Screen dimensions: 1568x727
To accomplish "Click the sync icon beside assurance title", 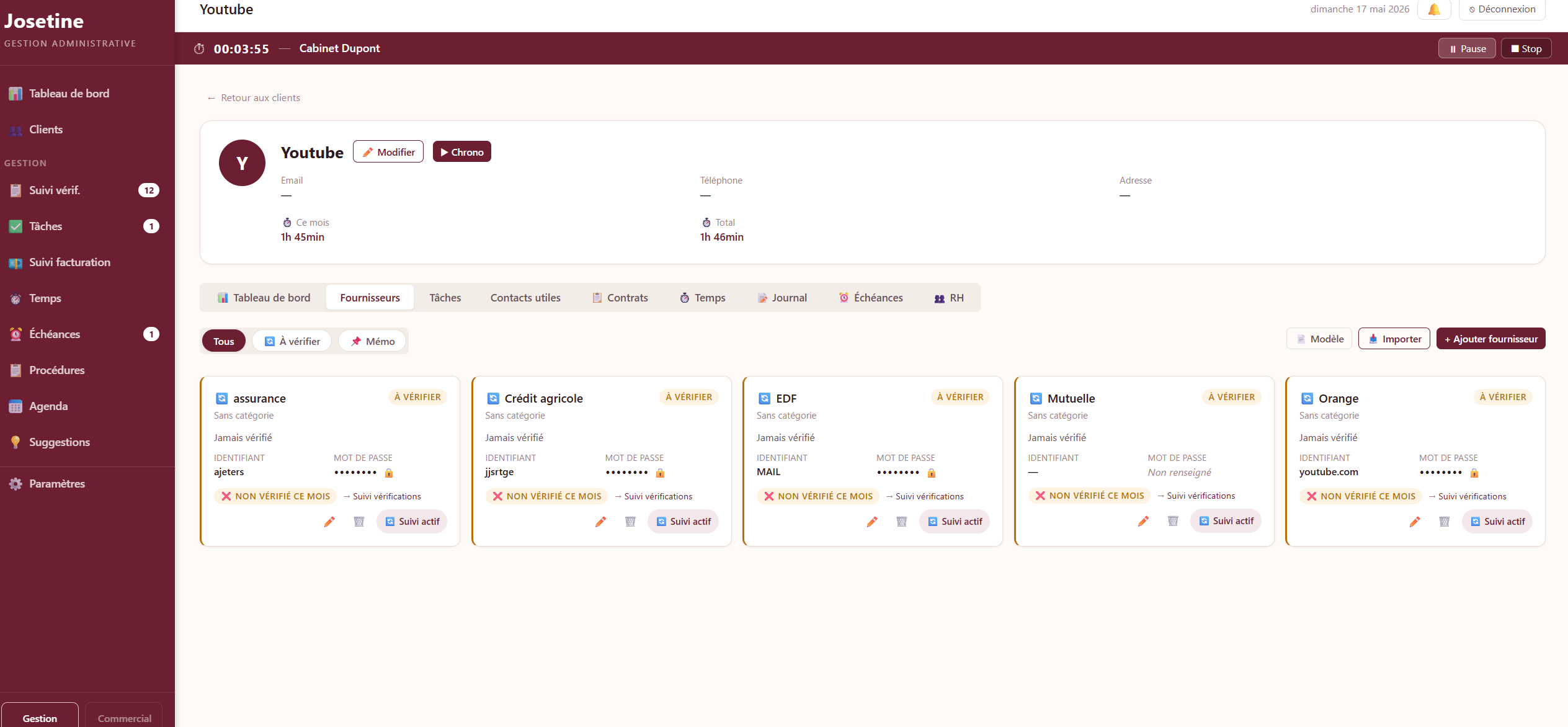I will [221, 398].
